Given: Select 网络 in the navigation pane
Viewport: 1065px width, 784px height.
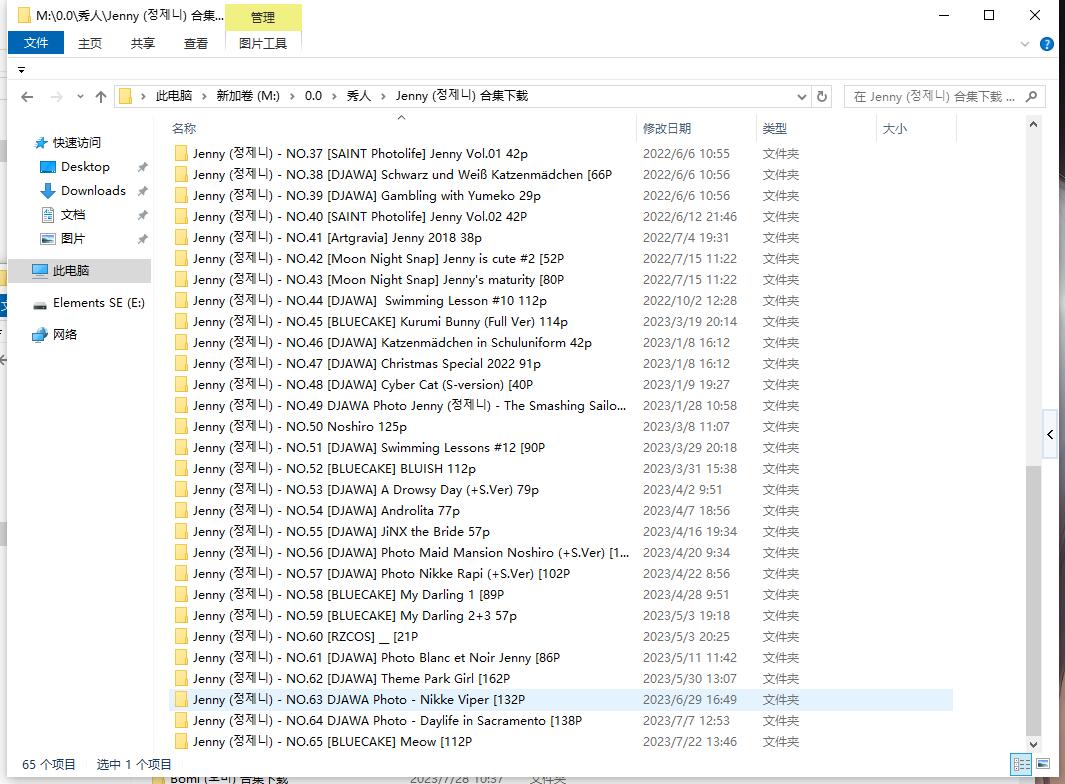Looking at the screenshot, I should tap(65, 335).
